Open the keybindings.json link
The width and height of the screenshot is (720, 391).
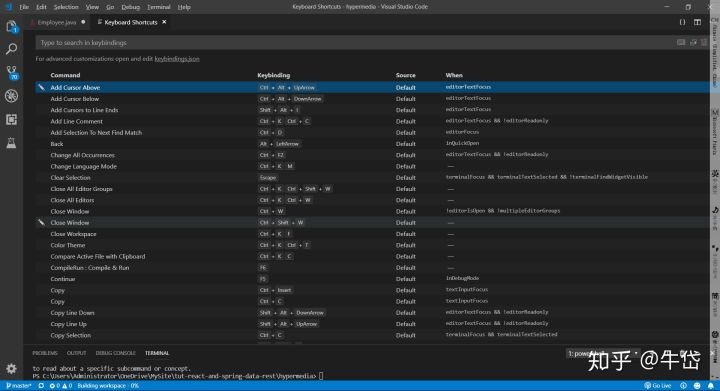(177, 59)
